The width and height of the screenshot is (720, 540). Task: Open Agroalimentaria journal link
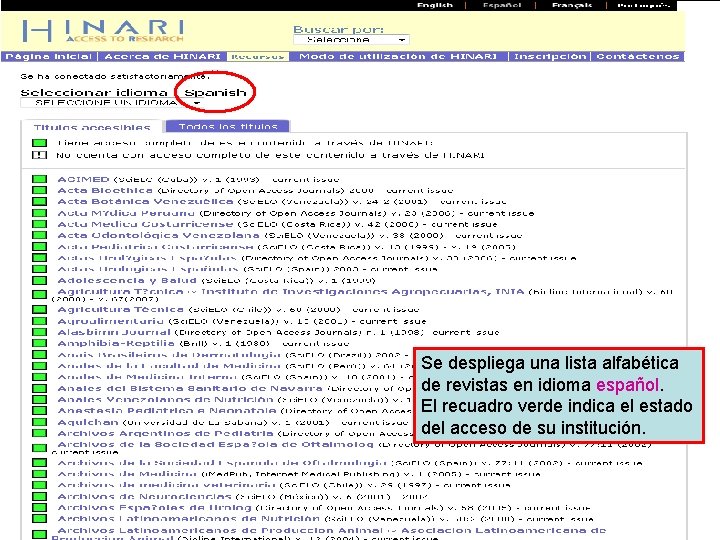(110, 321)
